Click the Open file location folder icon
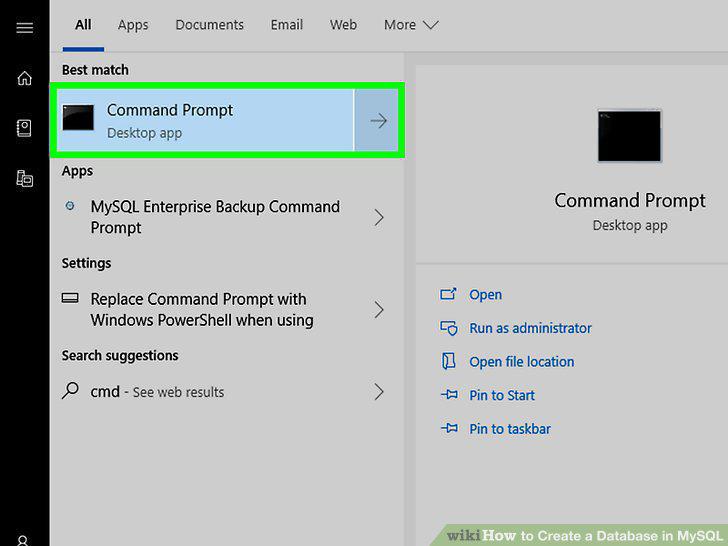This screenshot has width=728, height=546. click(448, 361)
